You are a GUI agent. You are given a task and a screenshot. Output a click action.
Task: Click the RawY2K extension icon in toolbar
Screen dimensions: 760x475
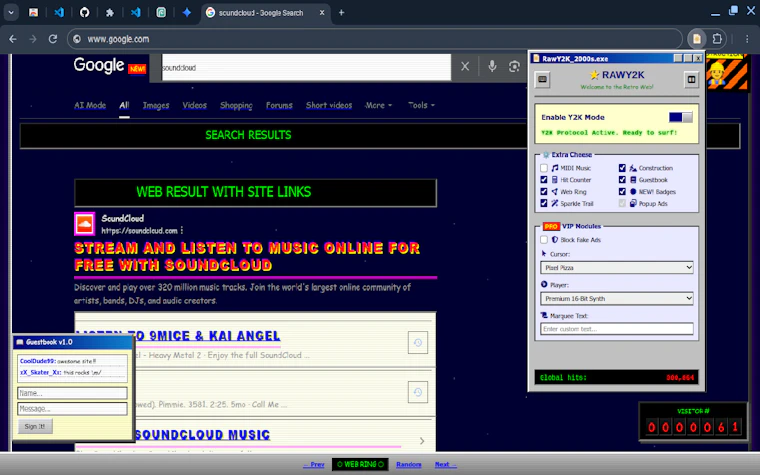(x=697, y=39)
